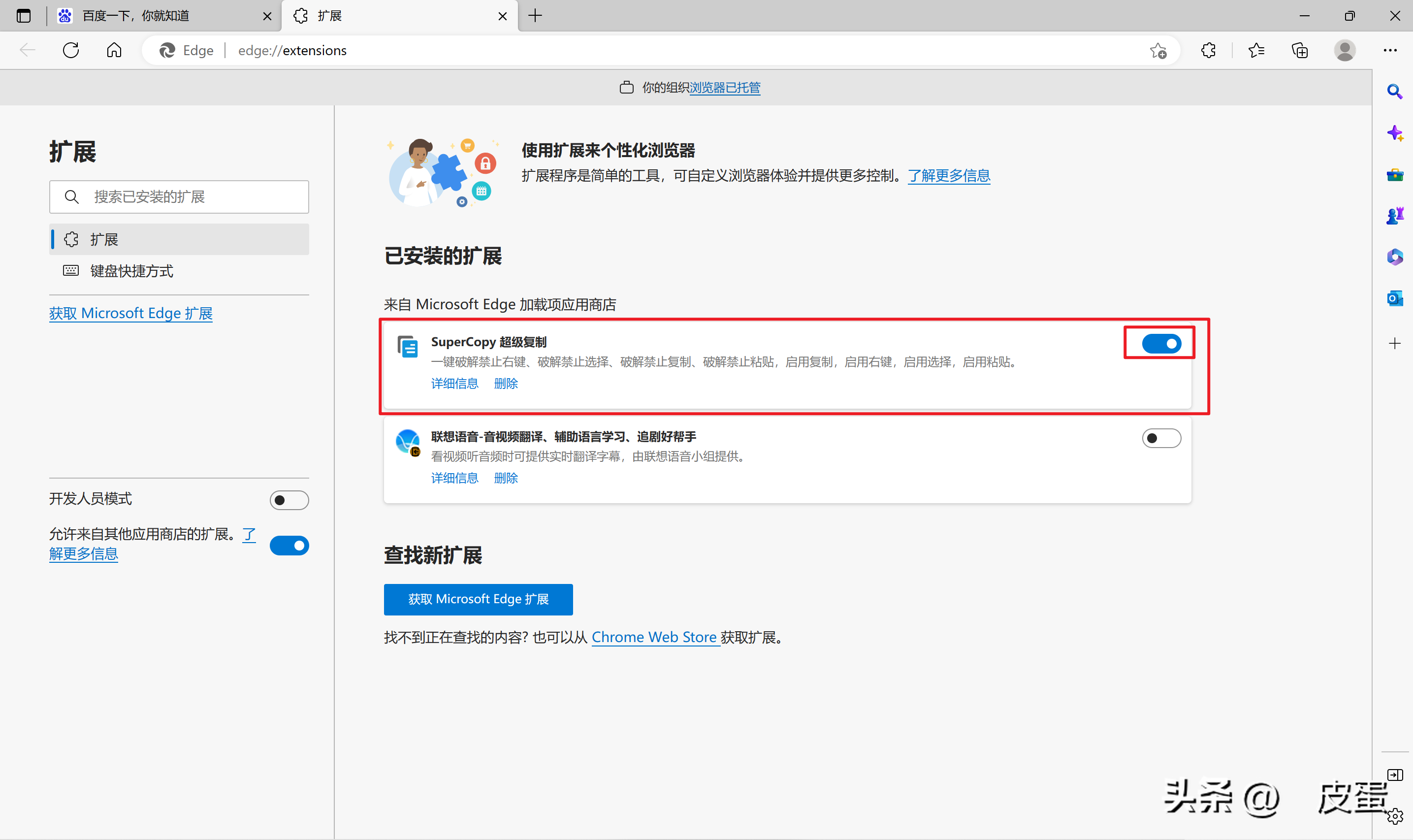Click the 联想语音 extension icon
The image size is (1413, 840).
[x=408, y=442]
